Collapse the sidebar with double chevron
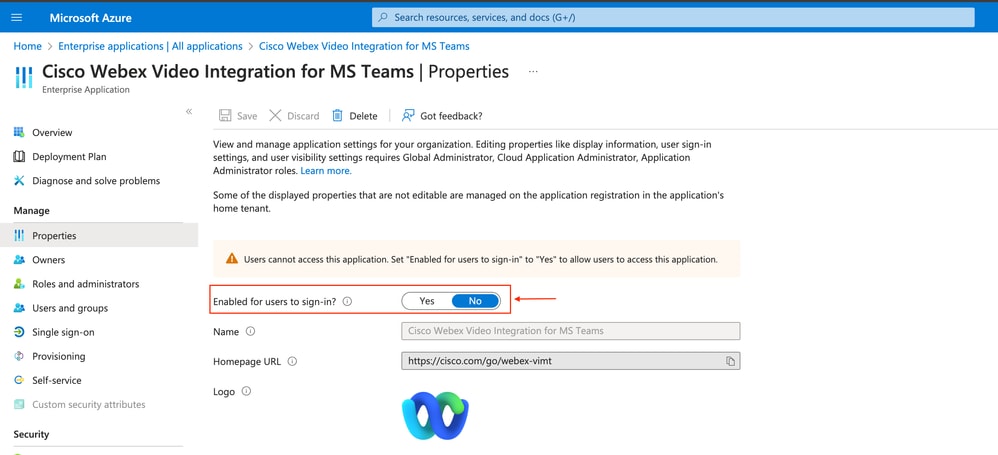Viewport: 998px width, 455px height. (189, 111)
